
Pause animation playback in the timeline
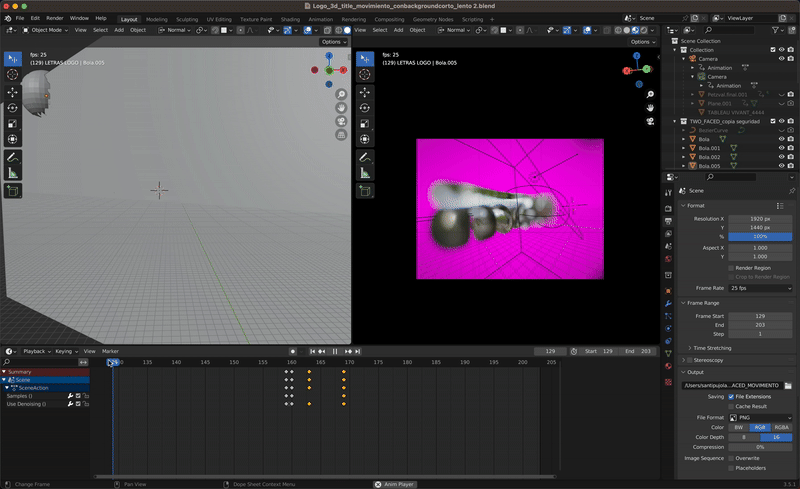(335, 351)
